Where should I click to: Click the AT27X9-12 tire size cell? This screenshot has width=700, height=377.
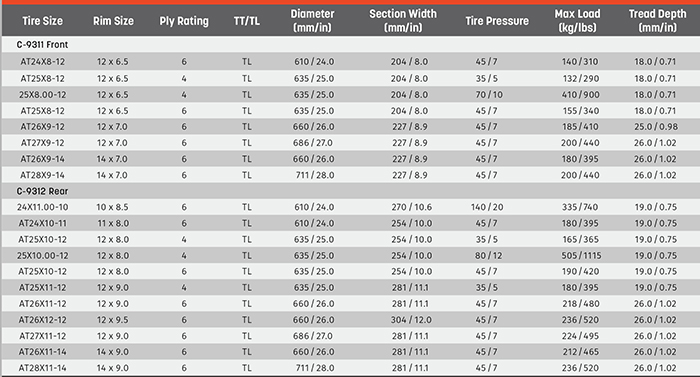(x=42, y=143)
